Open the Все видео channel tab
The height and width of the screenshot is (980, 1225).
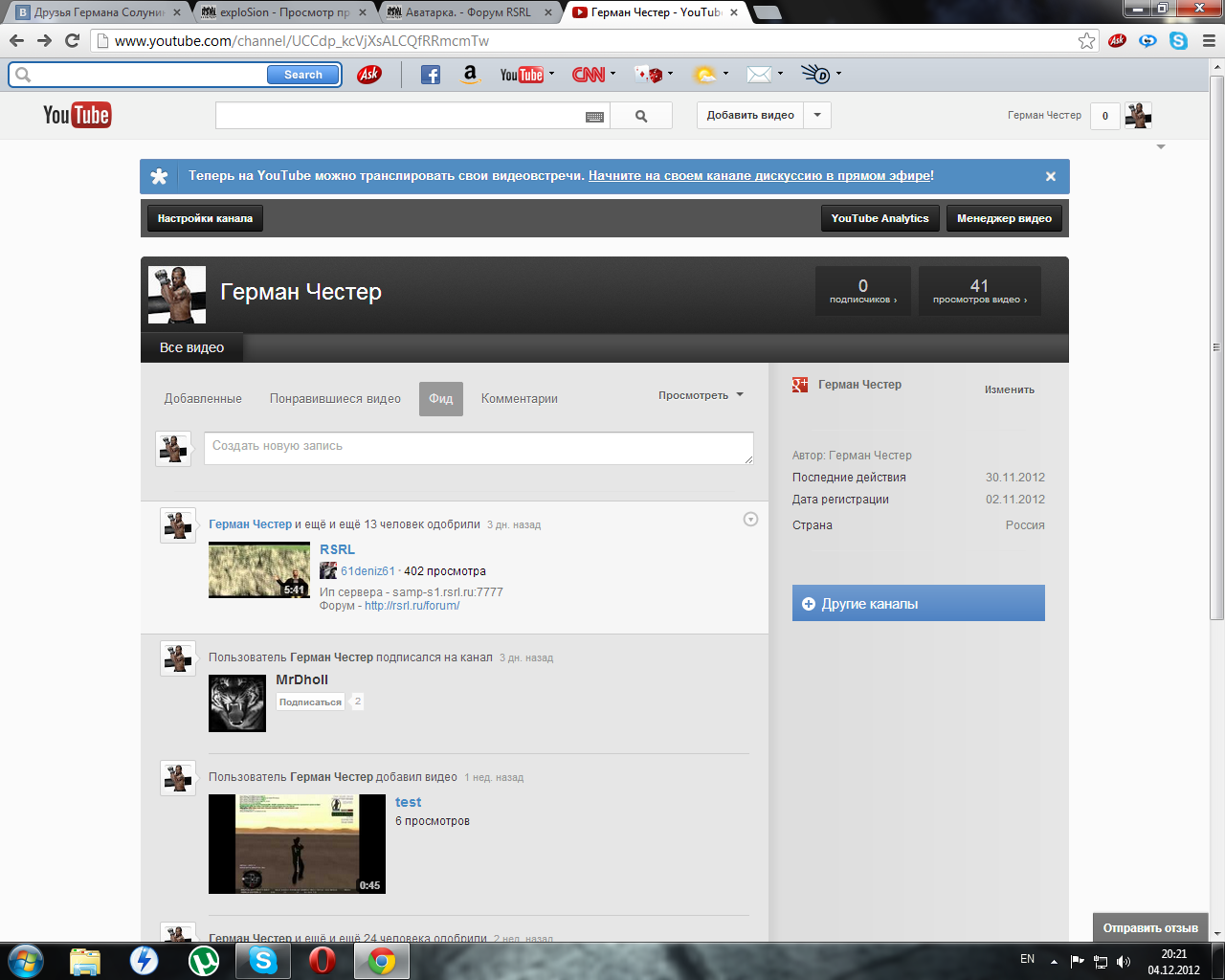(191, 347)
